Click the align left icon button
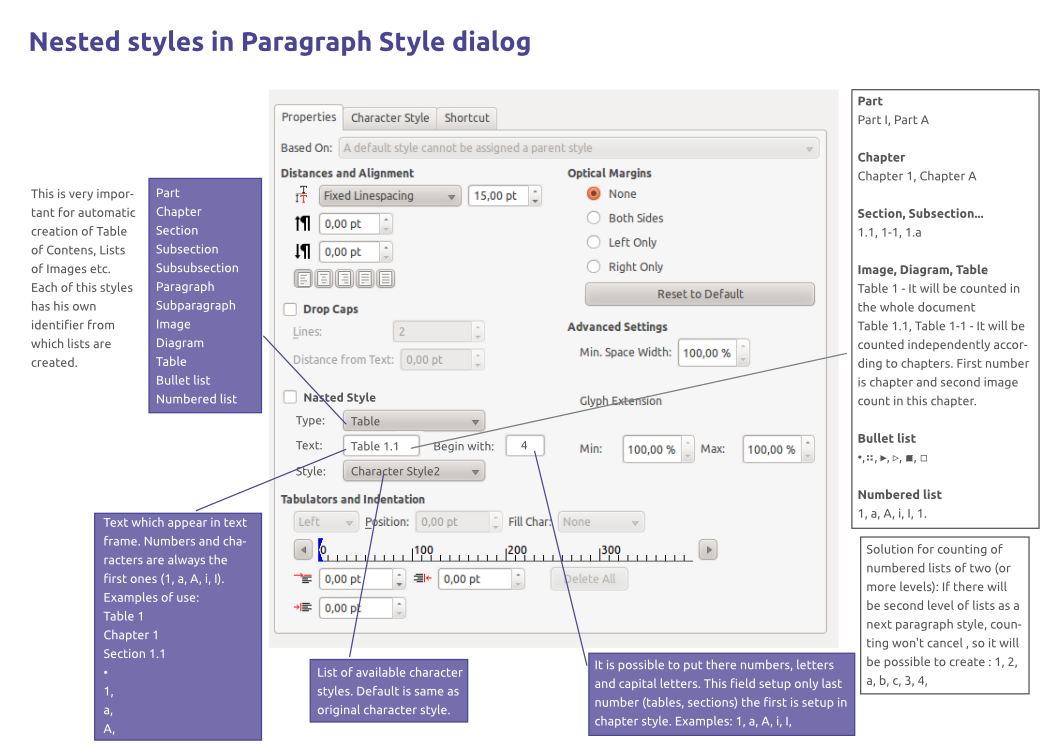The height and width of the screenshot is (744, 1052). pyautogui.click(x=304, y=279)
